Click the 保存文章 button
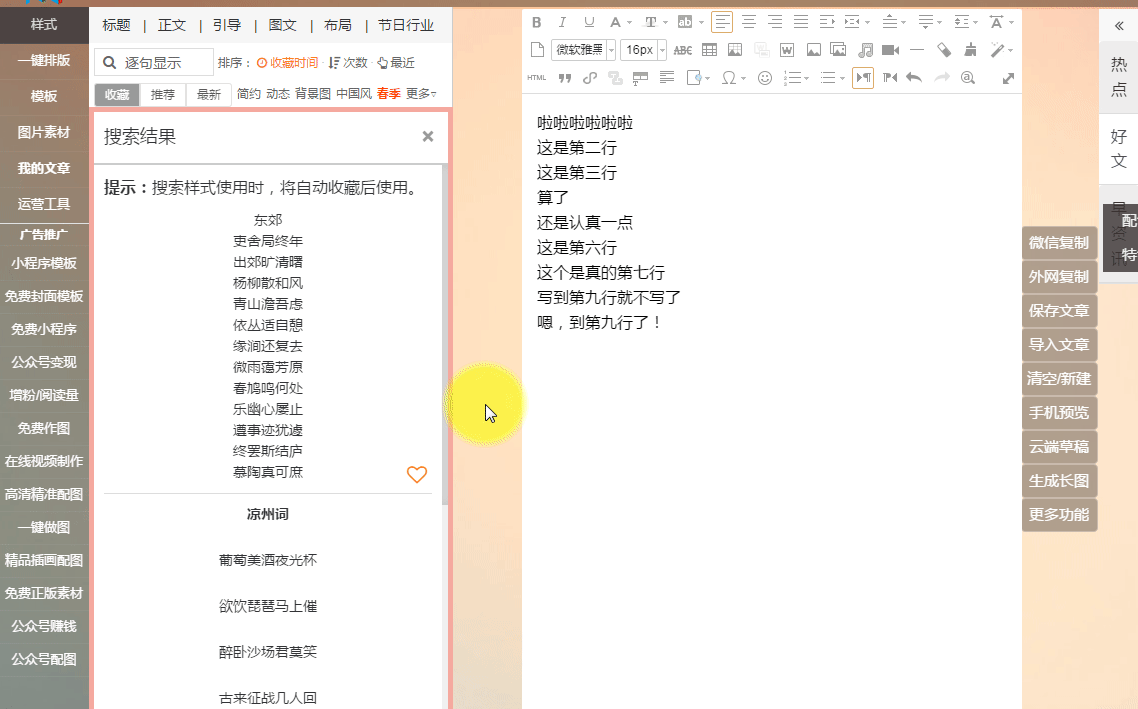Viewport: 1138px width, 709px height. 1059,311
